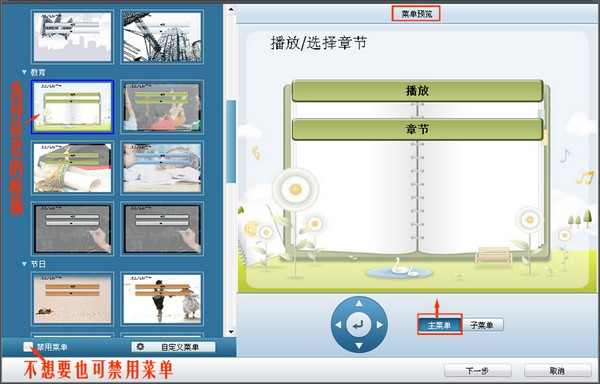Click the 播放/选择章节 title text in preview
The image size is (600, 384).
click(x=319, y=43)
